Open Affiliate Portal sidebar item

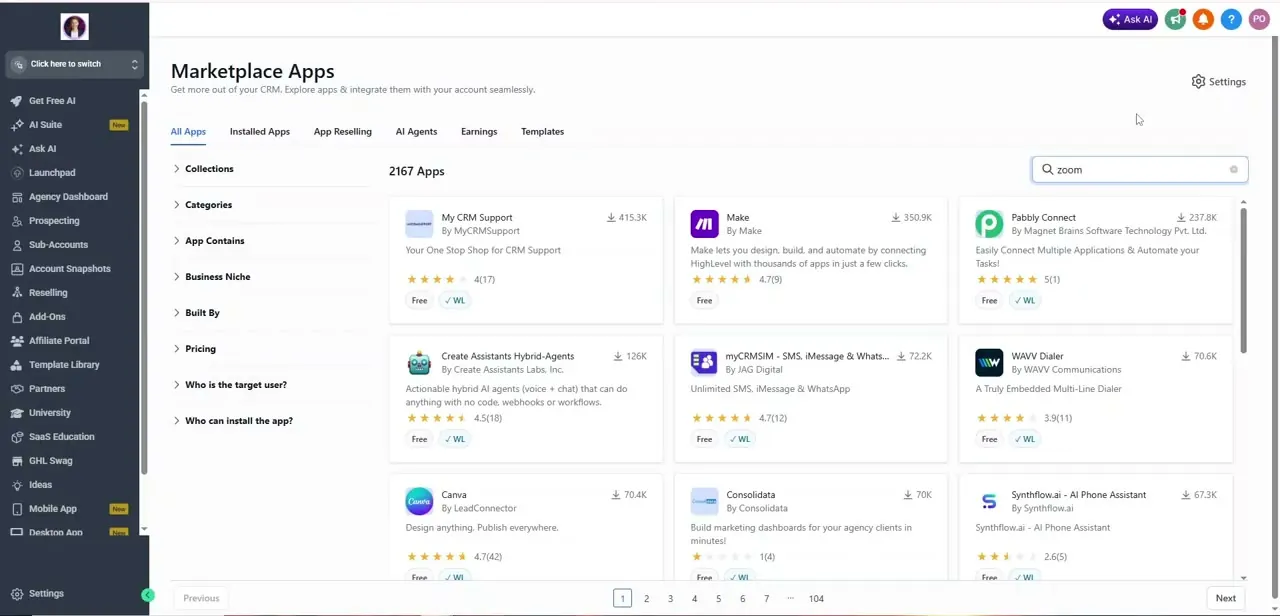tap(59, 341)
